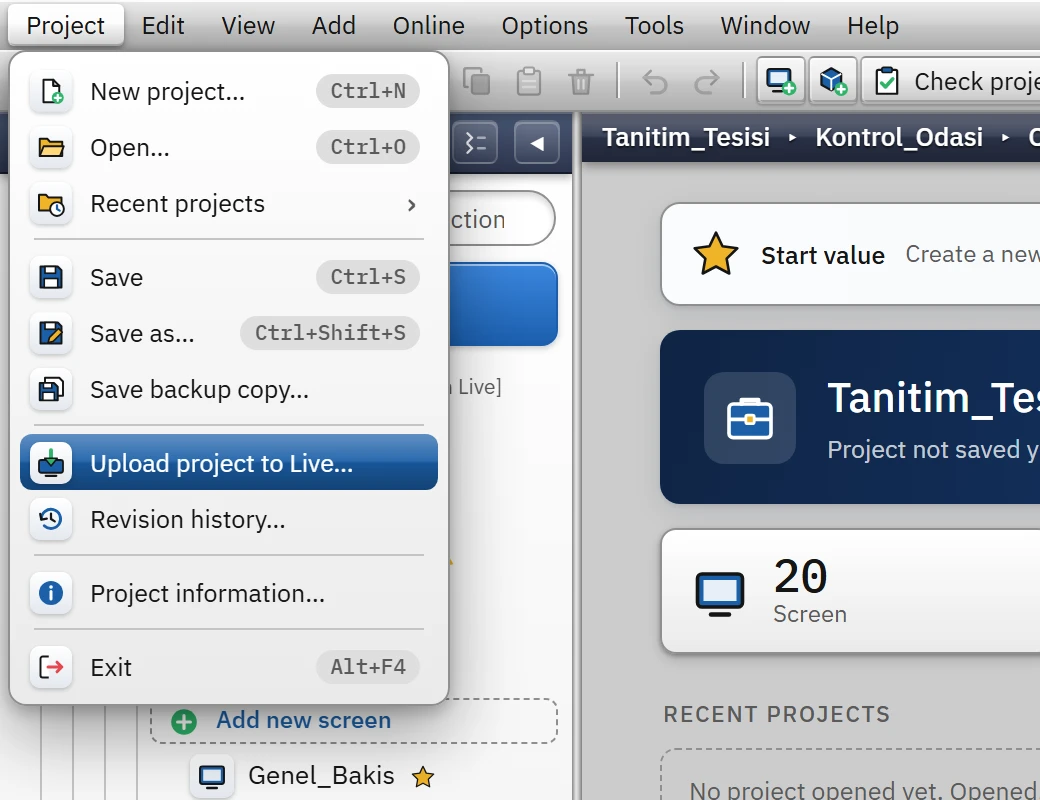Click the Genel_Bakis start star
This screenshot has height=800, width=1040.
click(x=422, y=776)
